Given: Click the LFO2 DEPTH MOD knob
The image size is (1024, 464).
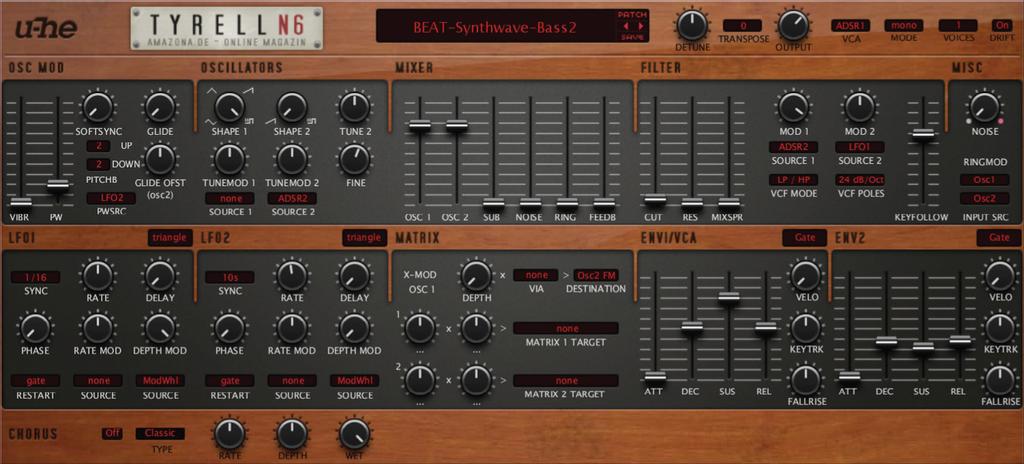Looking at the screenshot, I should point(355,328).
